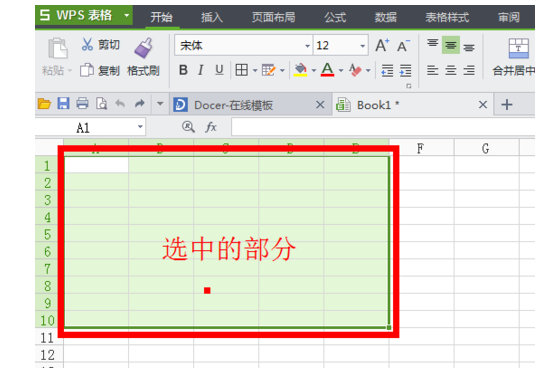
Task: Expand clear format dropdown arrow
Action: click(368, 71)
